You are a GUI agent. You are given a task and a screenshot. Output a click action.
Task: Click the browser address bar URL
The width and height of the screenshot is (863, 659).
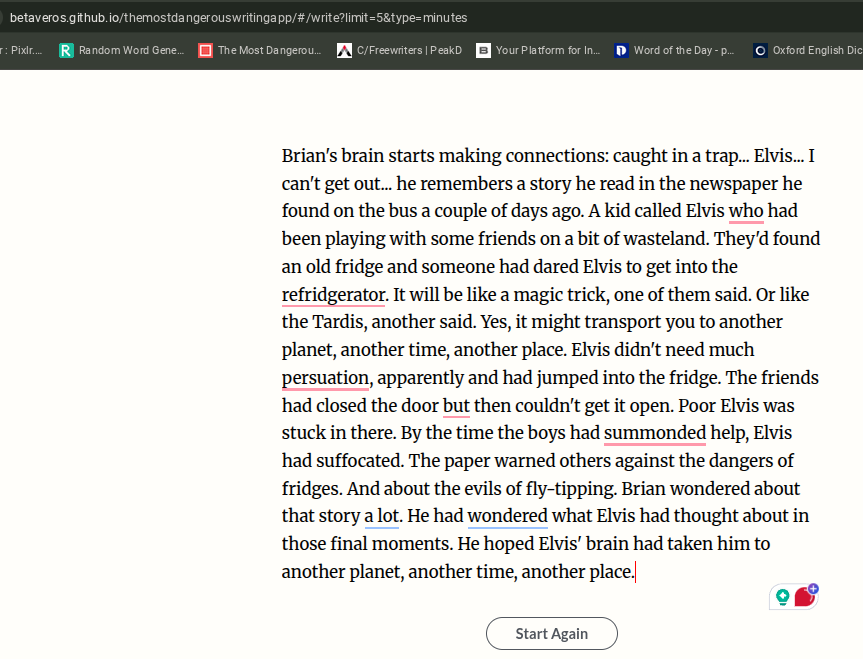(x=238, y=18)
